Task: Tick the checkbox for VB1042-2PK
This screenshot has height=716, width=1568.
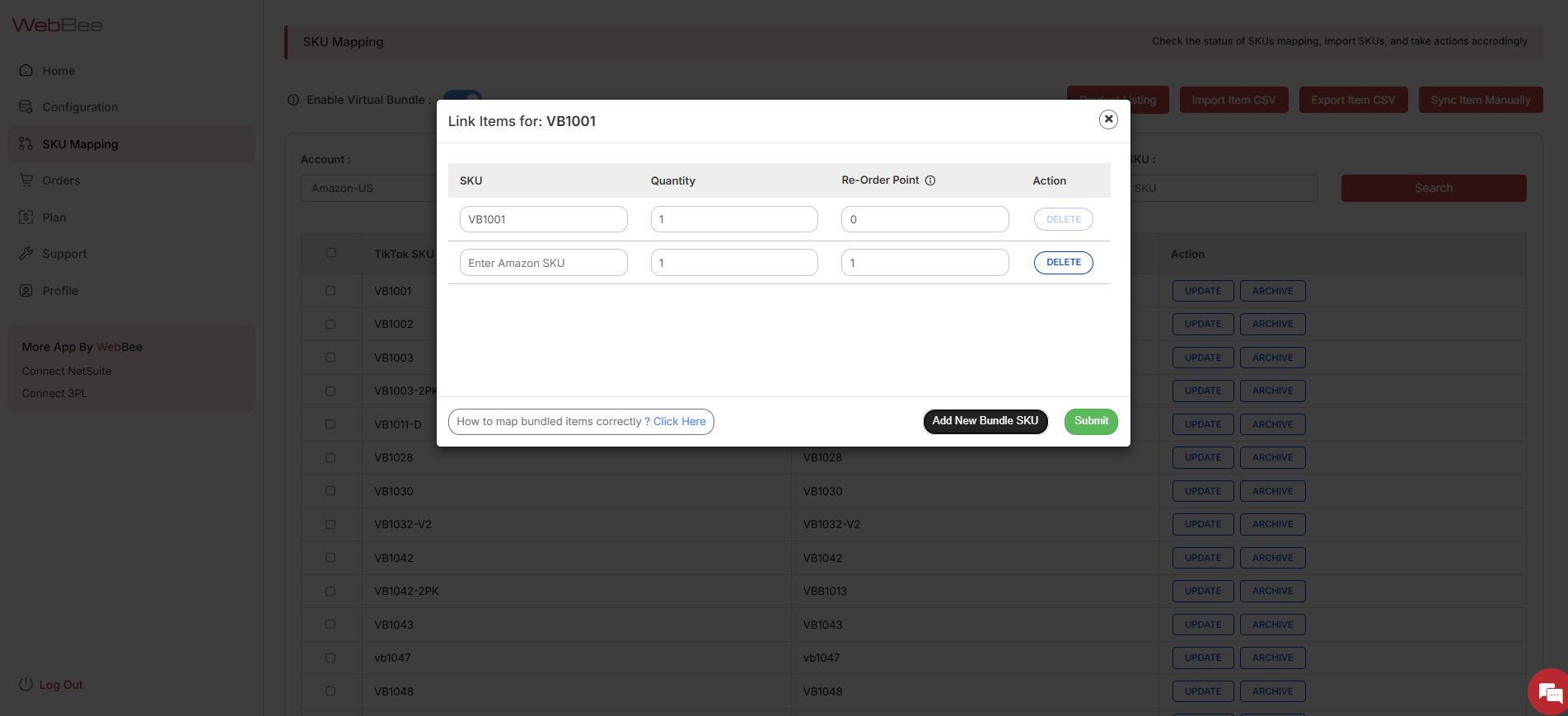Action: [330, 591]
